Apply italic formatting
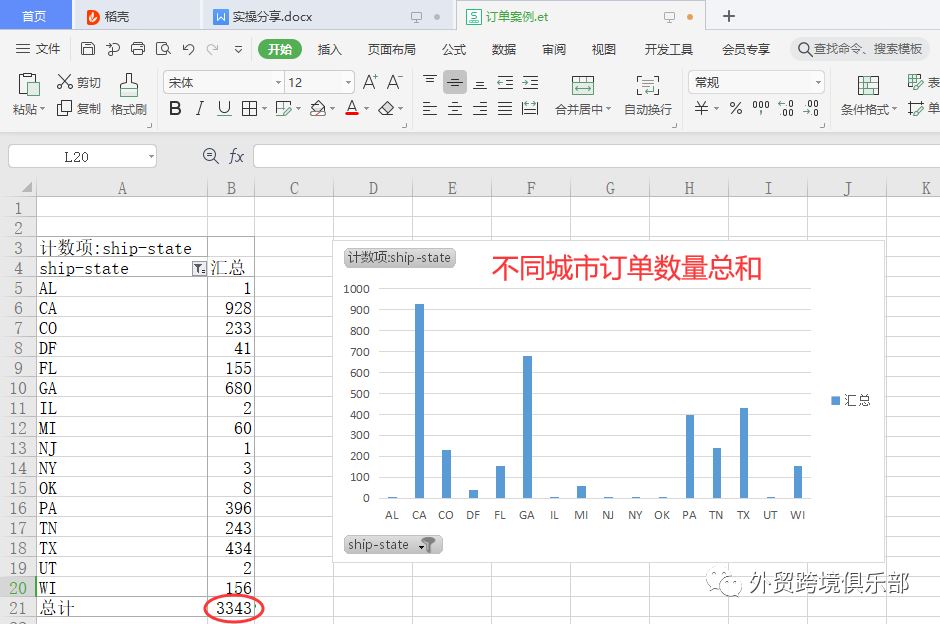 tap(200, 108)
